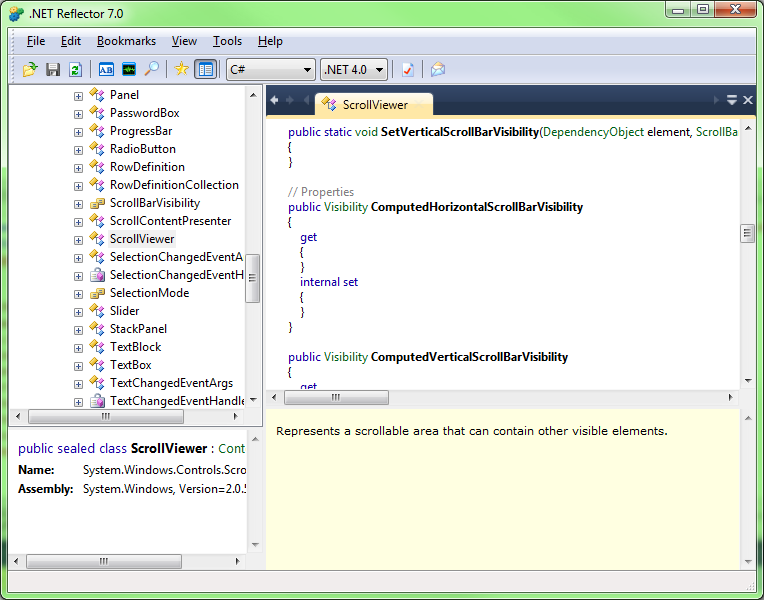Click Visibility link before ComputedVerticalScrollBarVisibility
Viewport: 764px width, 600px height.
tap(345, 357)
